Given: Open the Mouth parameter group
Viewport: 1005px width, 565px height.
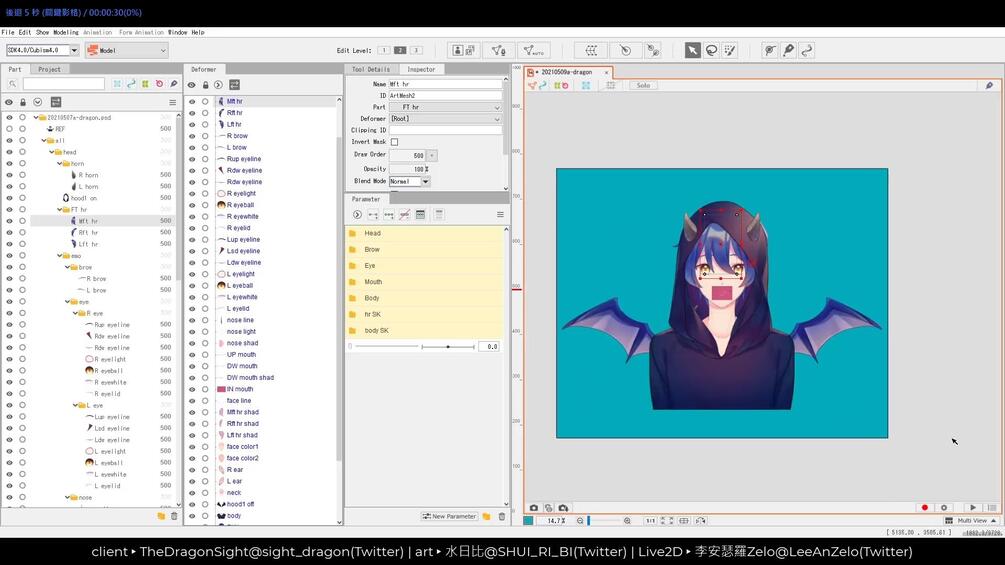Looking at the screenshot, I should tap(425, 282).
